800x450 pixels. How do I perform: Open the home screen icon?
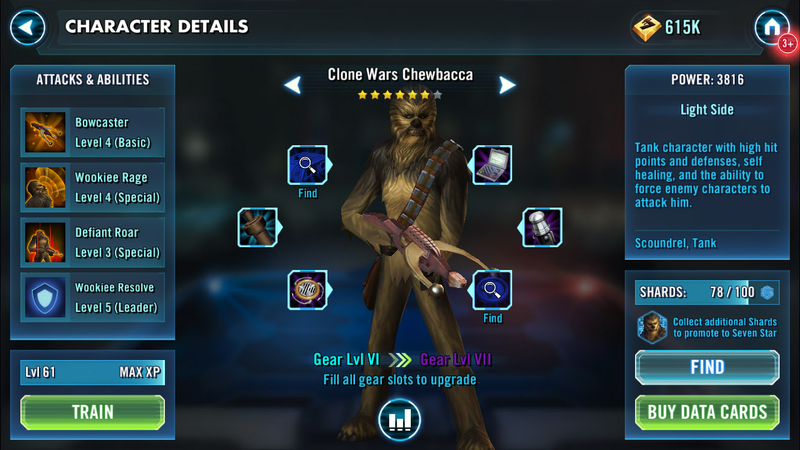click(x=772, y=27)
